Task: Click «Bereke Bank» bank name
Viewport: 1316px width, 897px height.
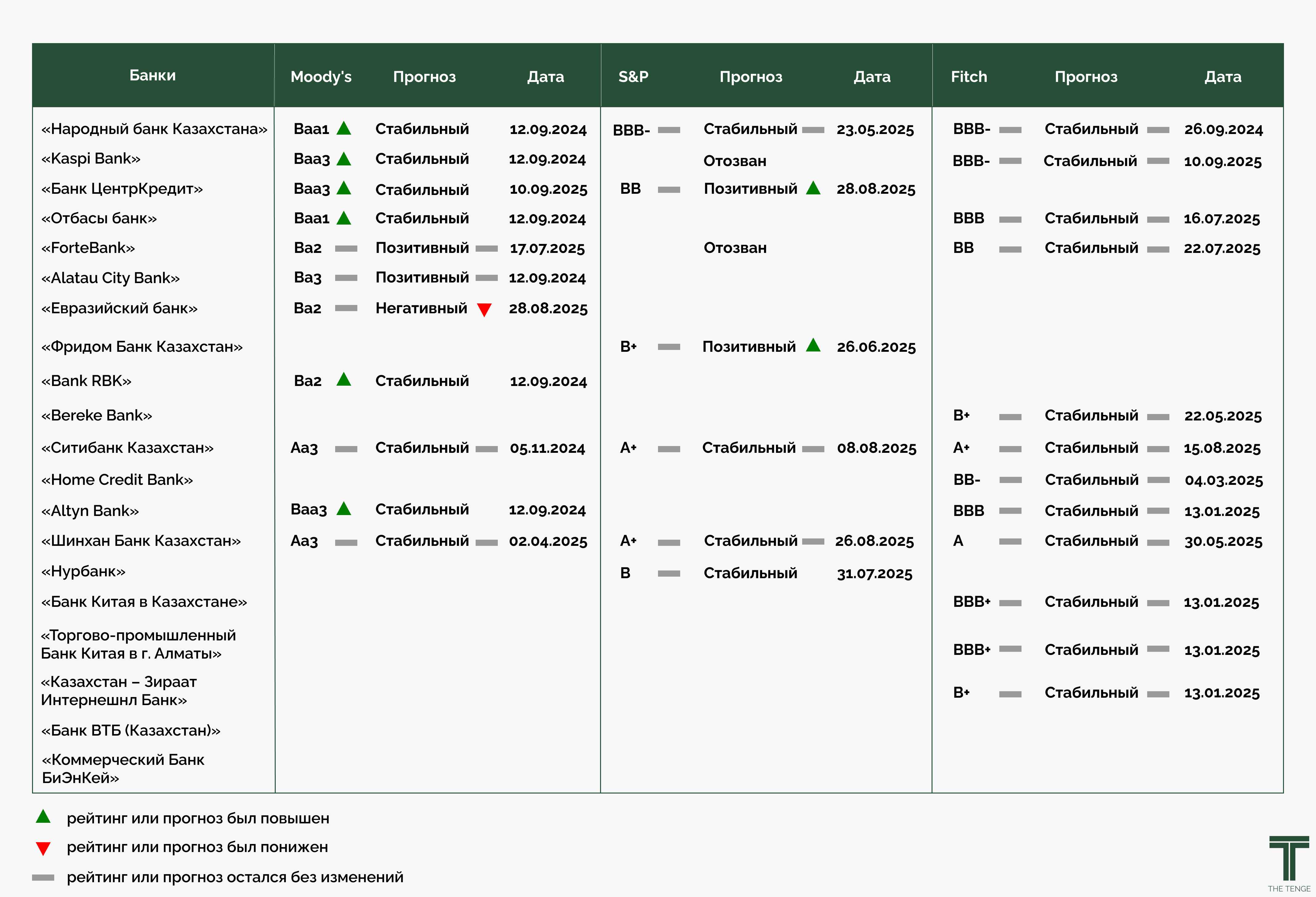Action: (x=97, y=415)
